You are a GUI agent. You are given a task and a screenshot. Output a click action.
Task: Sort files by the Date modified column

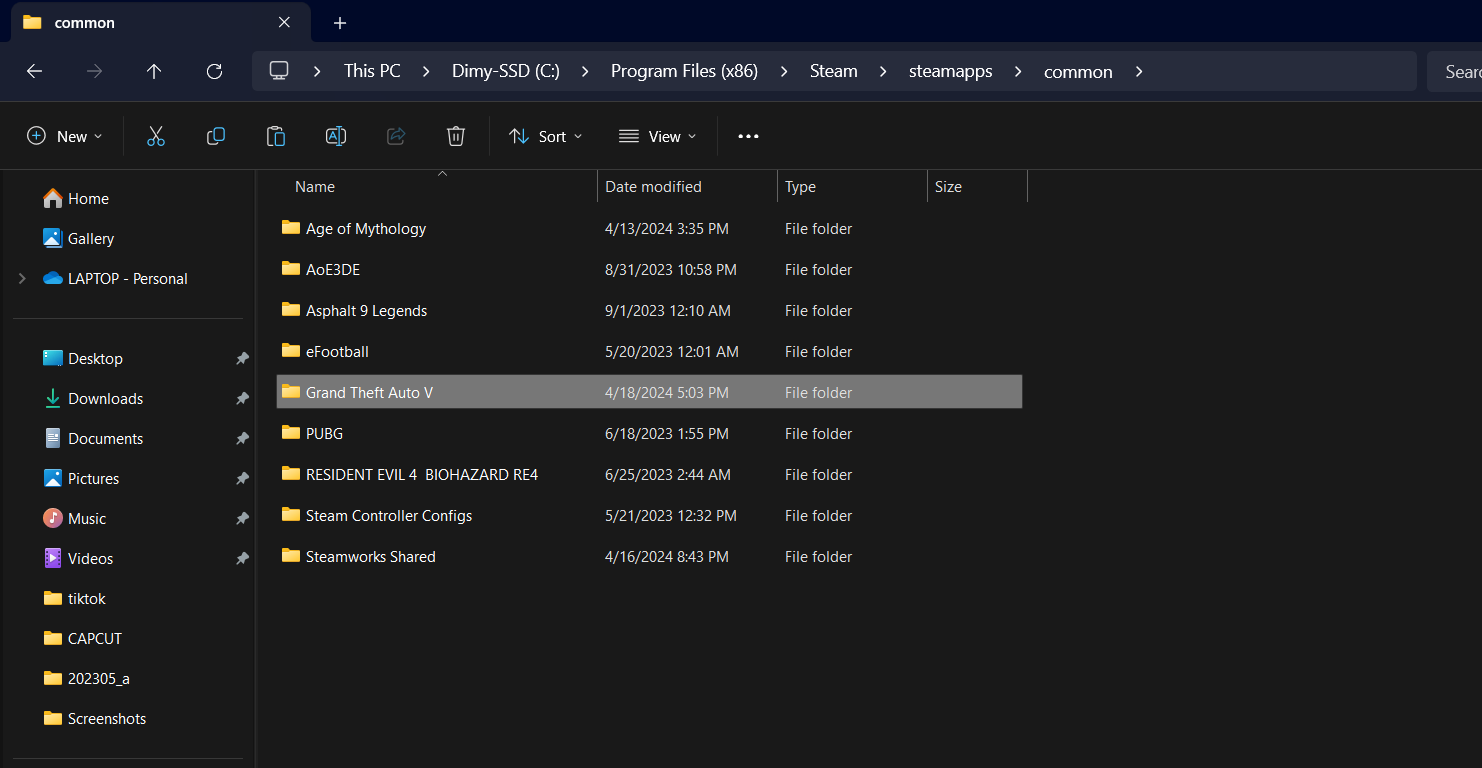tap(652, 186)
